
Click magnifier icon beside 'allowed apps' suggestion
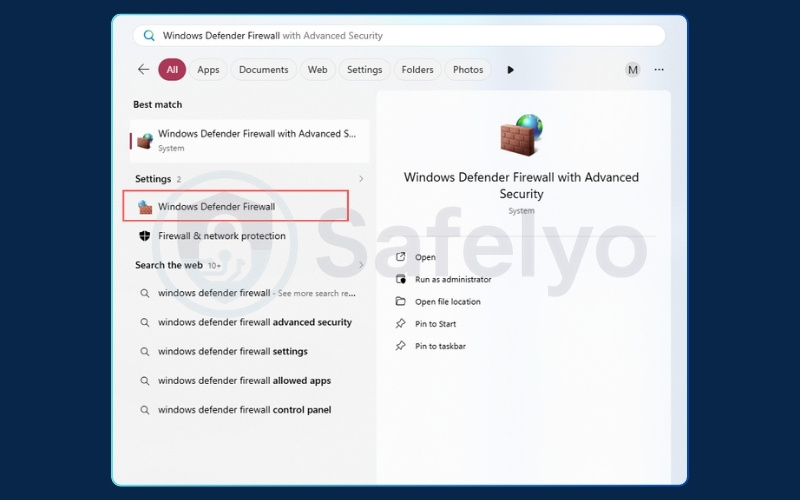click(145, 381)
